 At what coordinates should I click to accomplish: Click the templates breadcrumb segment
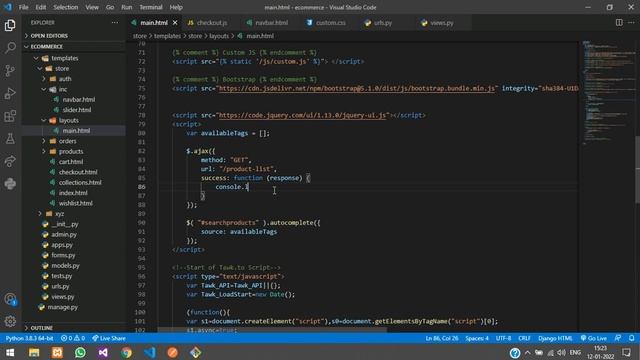[x=167, y=36]
